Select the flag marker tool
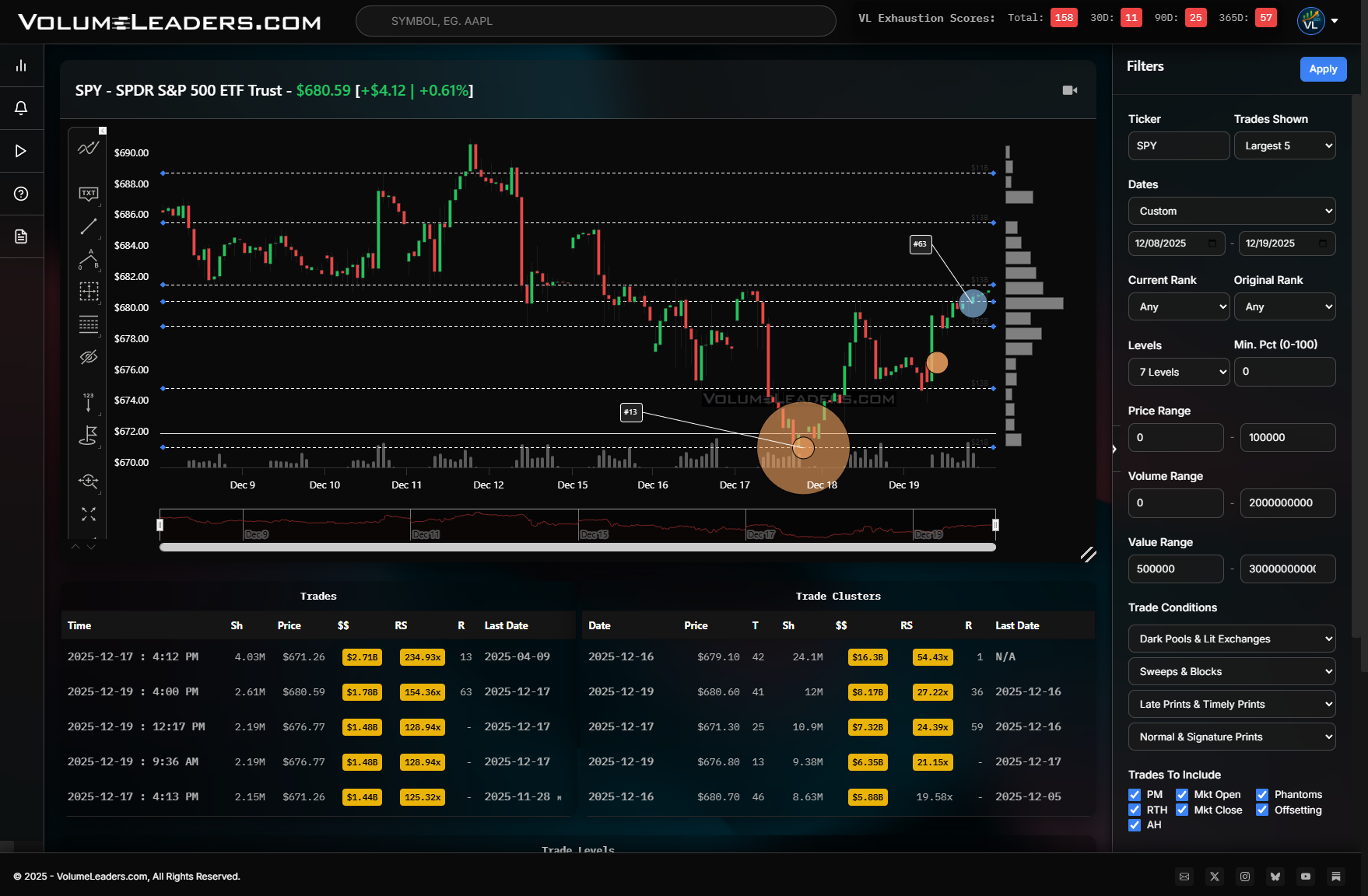This screenshot has height=896, width=1368. coord(88,436)
